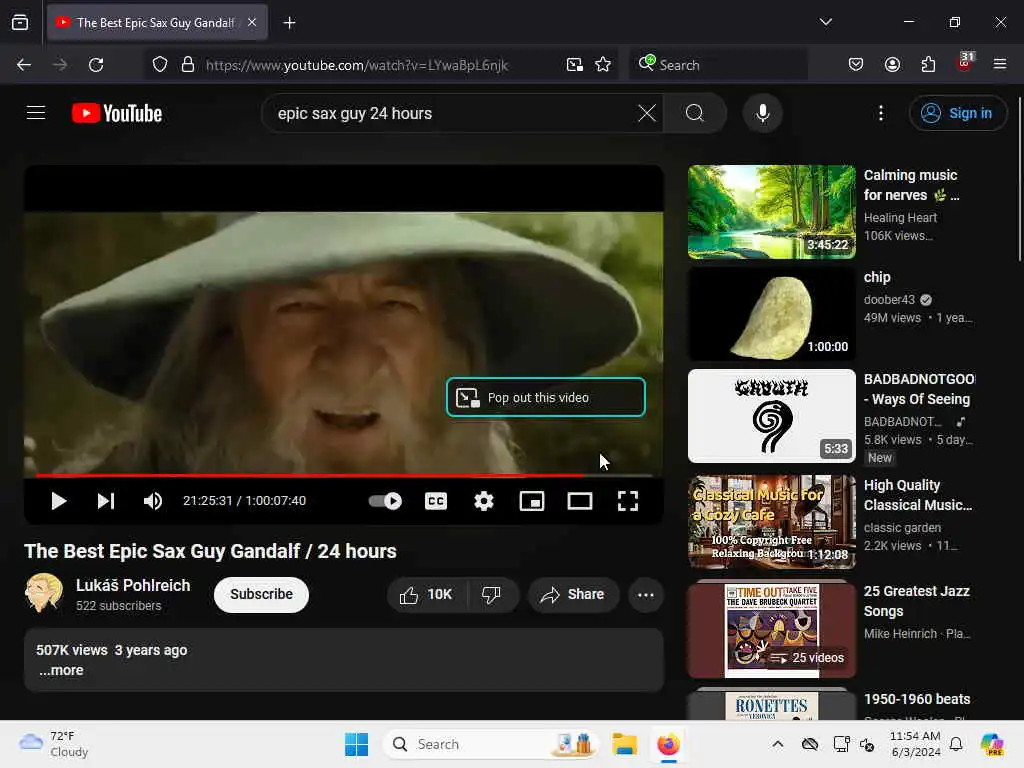Open the Extensions puzzle icon

coord(928,64)
